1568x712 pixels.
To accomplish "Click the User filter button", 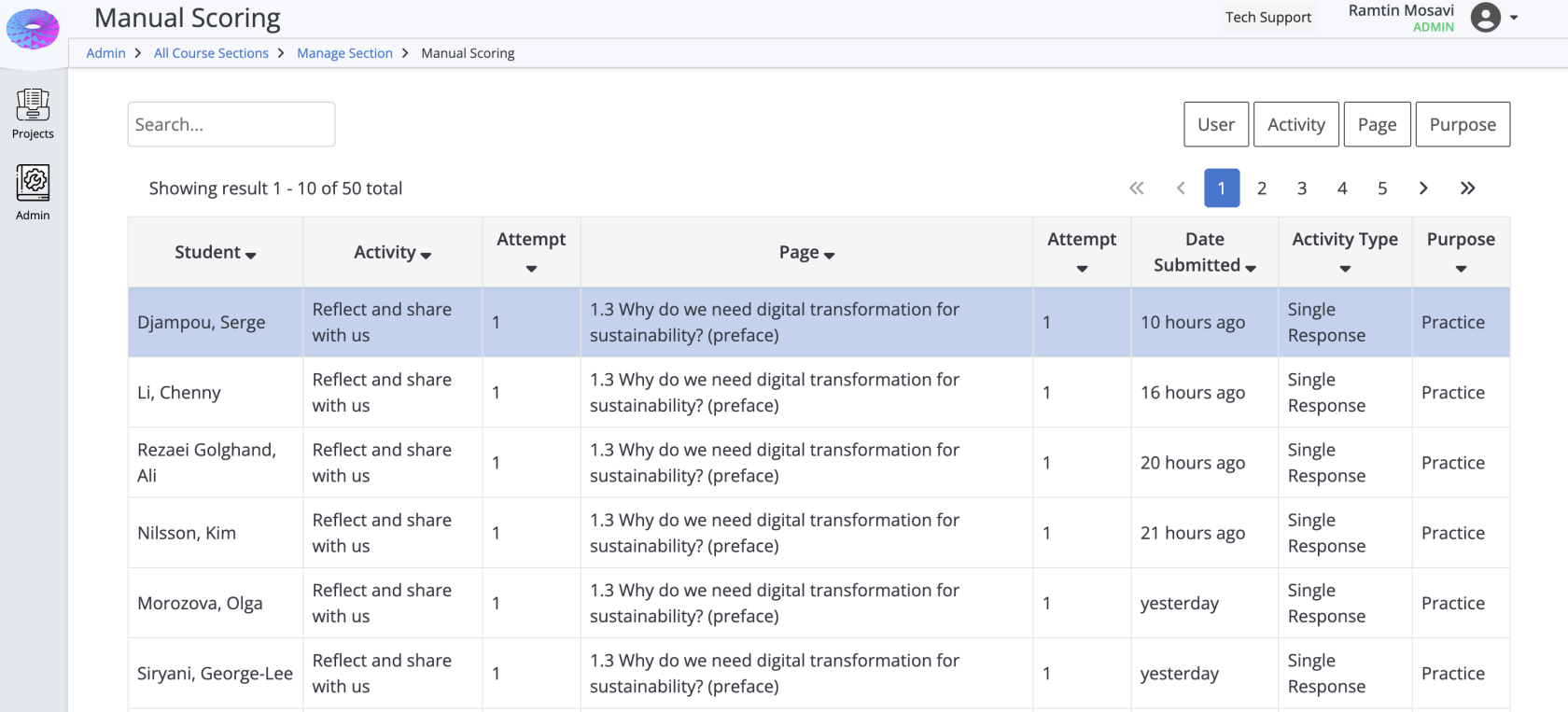I will click(x=1216, y=124).
